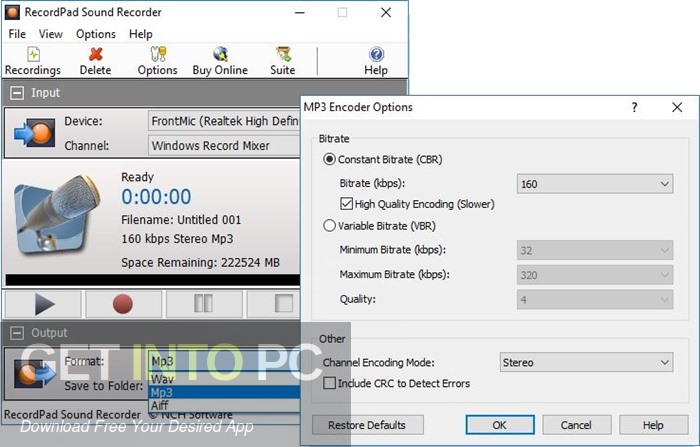The image size is (700, 447).
Task: Open the File menu
Action: (x=17, y=34)
